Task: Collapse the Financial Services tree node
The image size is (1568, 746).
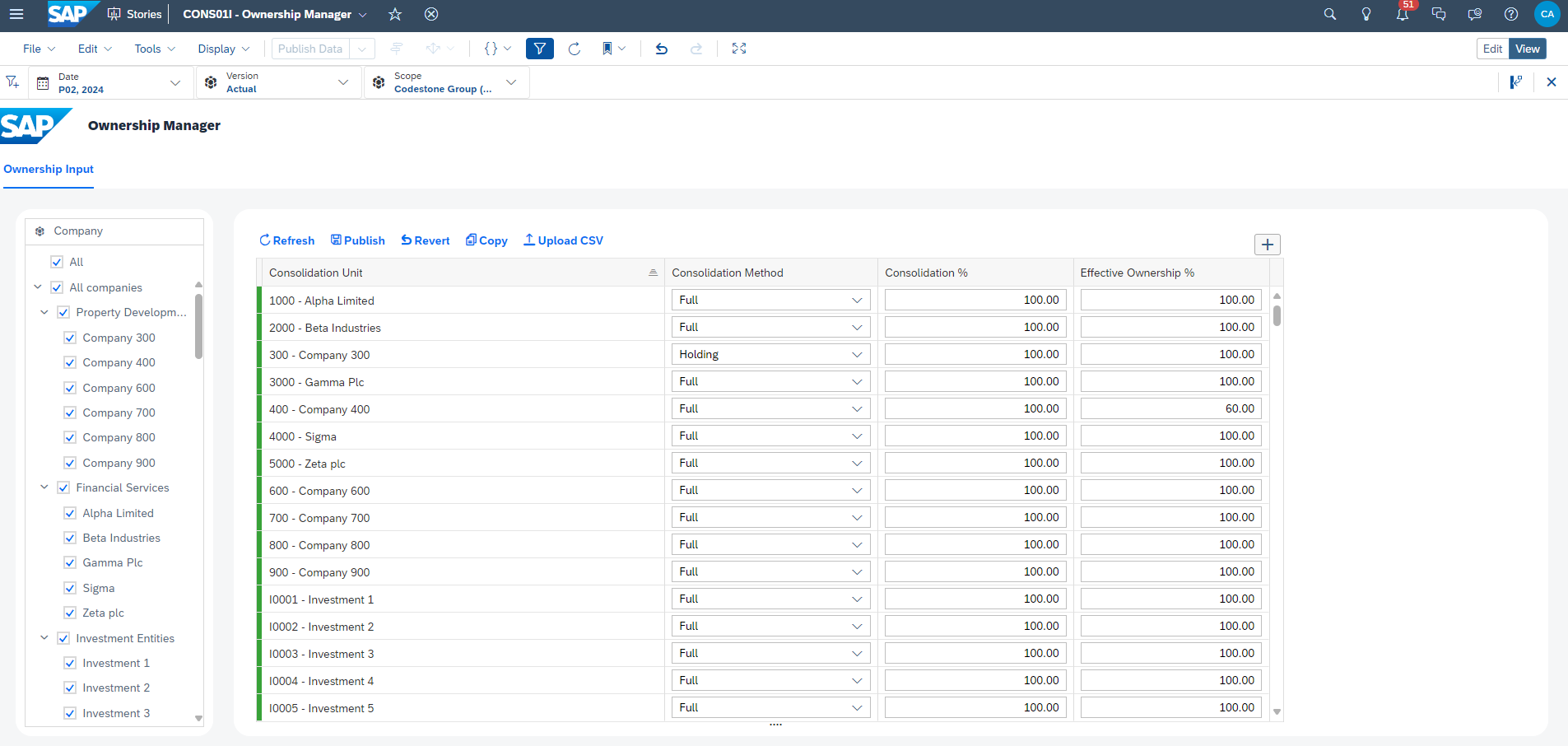Action: point(44,487)
